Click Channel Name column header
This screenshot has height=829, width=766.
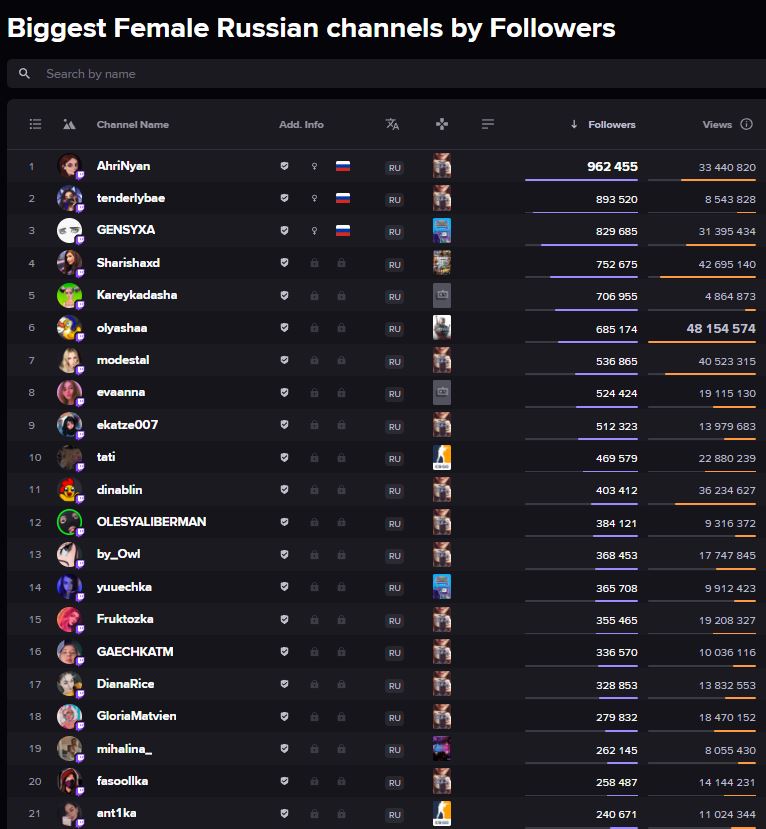tap(133, 125)
